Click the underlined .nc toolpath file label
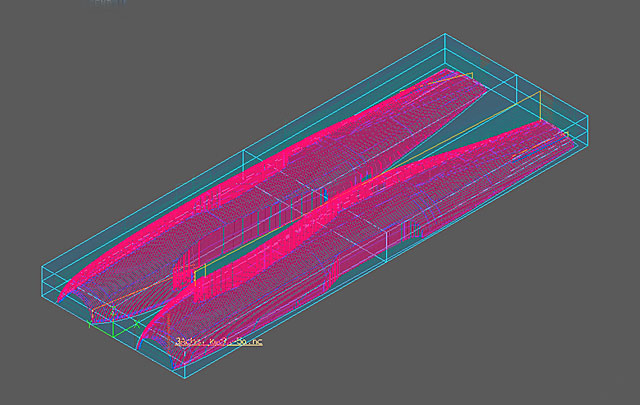The height and width of the screenshot is (405, 640). pyautogui.click(x=219, y=342)
